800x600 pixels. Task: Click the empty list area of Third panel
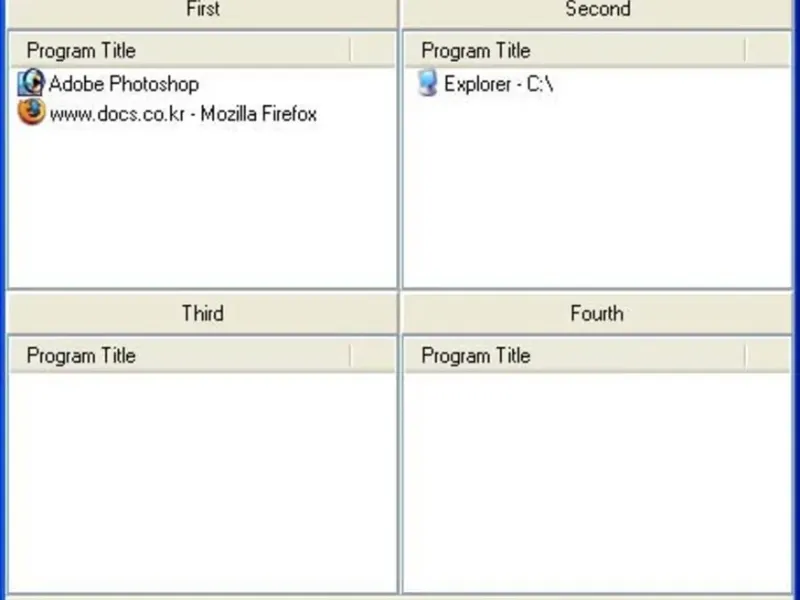(x=202, y=480)
